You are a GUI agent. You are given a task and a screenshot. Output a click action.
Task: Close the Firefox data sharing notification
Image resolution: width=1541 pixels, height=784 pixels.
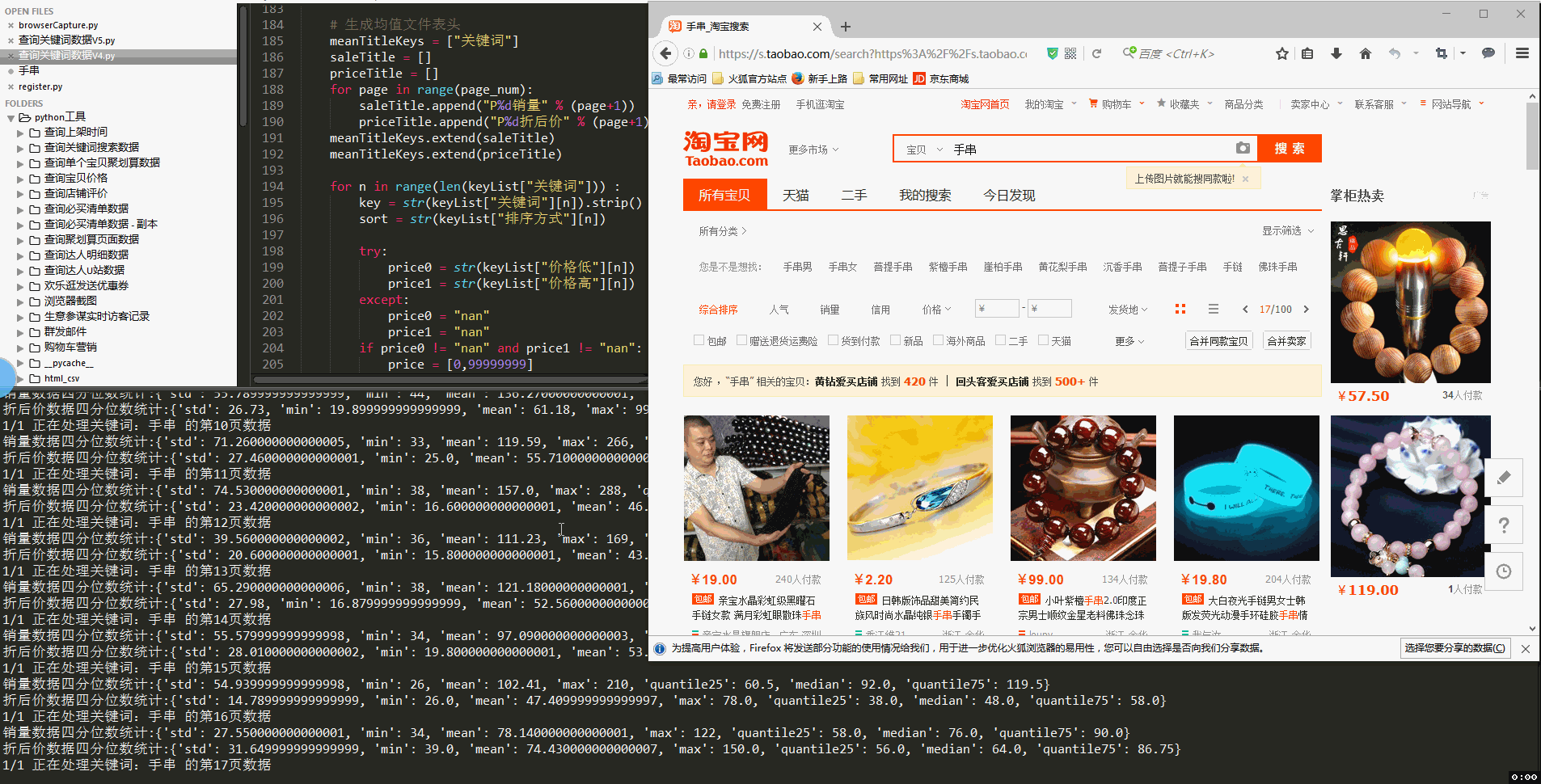click(x=1526, y=648)
